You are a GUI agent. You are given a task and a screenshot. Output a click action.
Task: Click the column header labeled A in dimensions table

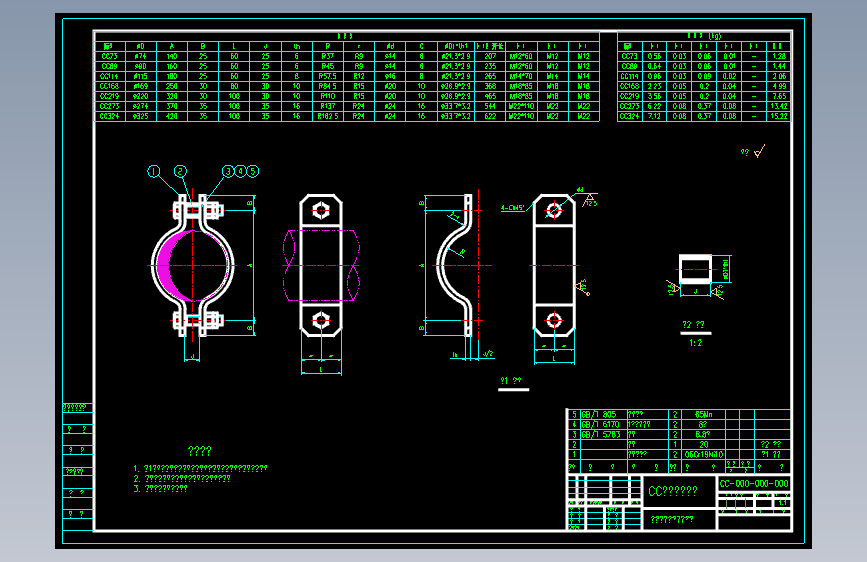[x=172, y=46]
